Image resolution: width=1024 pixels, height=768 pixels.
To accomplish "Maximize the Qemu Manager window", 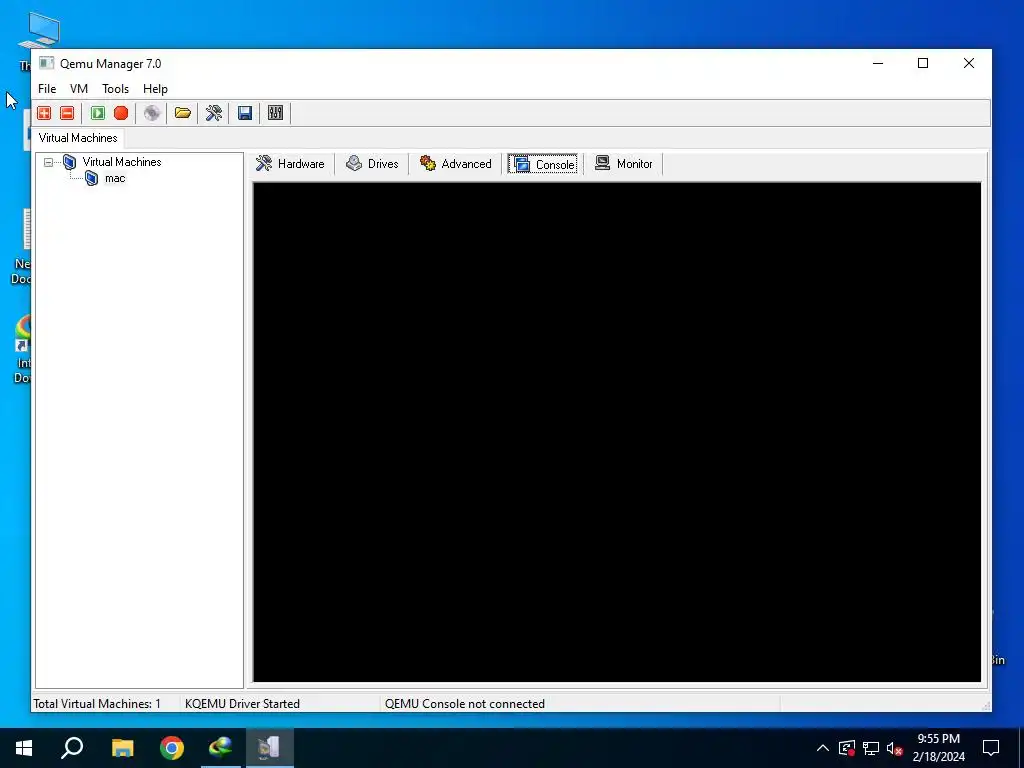I will (x=923, y=63).
